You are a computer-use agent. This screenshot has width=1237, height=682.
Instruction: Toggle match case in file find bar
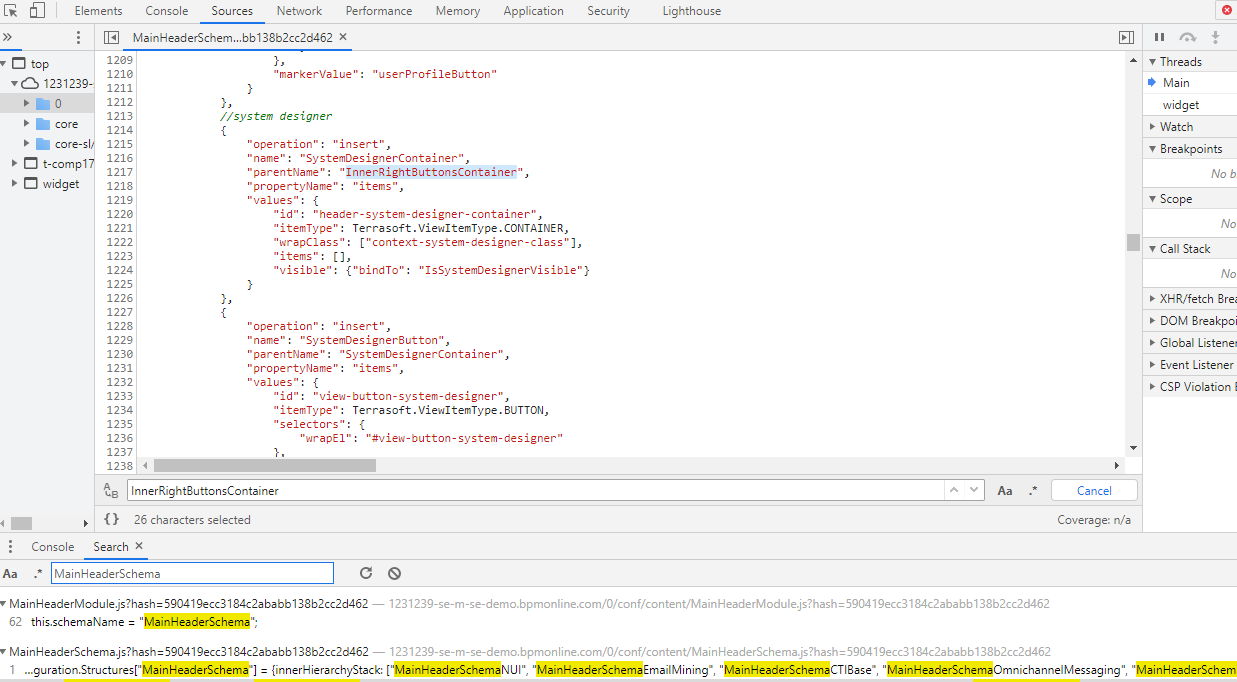tap(1005, 490)
